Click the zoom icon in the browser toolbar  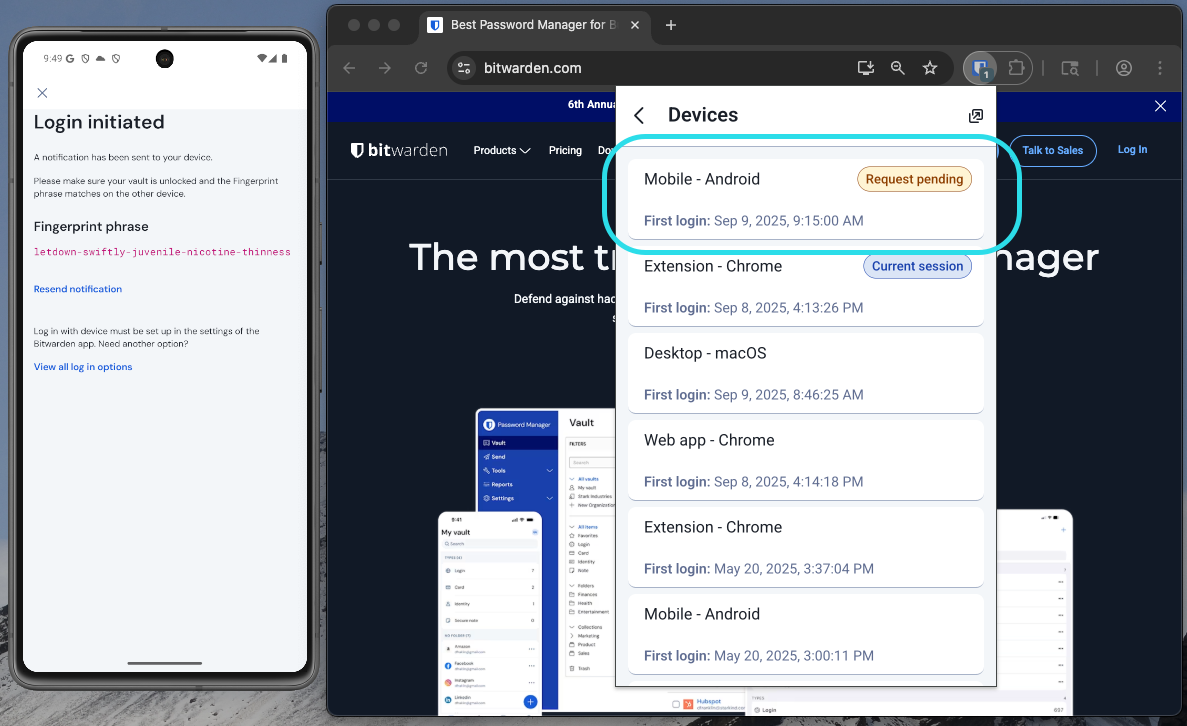point(897,68)
